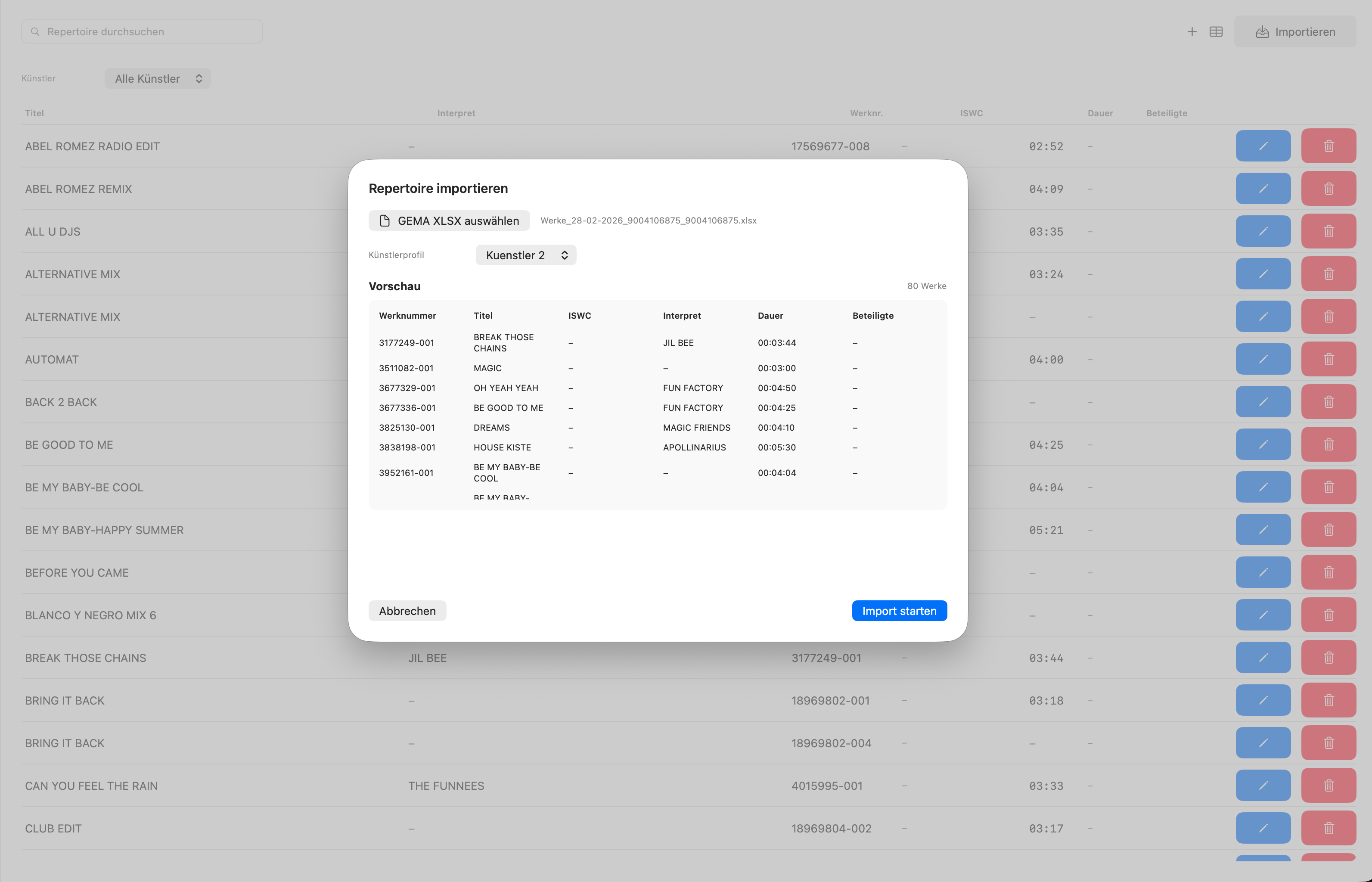The height and width of the screenshot is (882, 1372).
Task: Delete the BEFORE YOU CAME work
Action: 1329,572
